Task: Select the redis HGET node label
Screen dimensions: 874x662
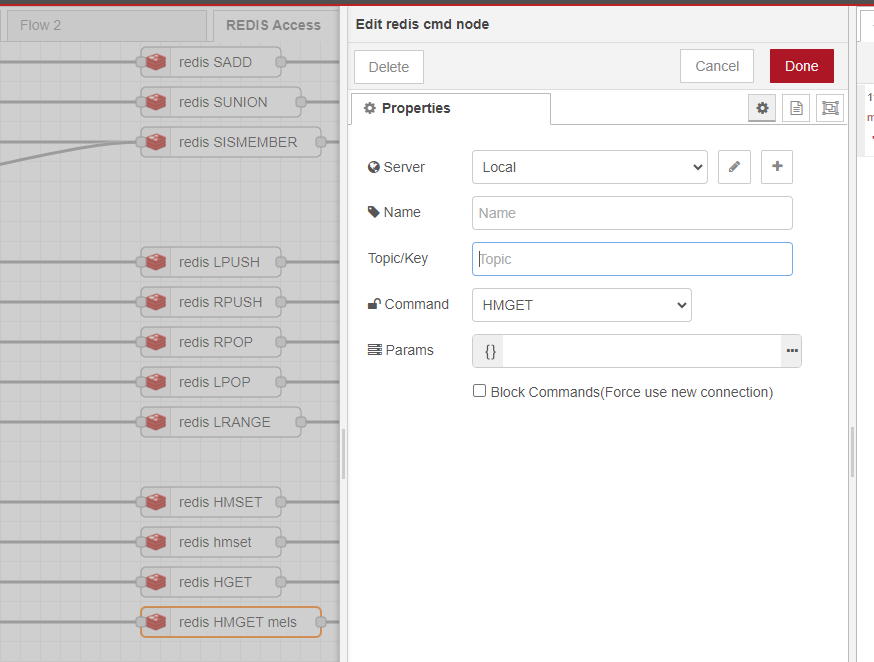Action: click(x=215, y=582)
